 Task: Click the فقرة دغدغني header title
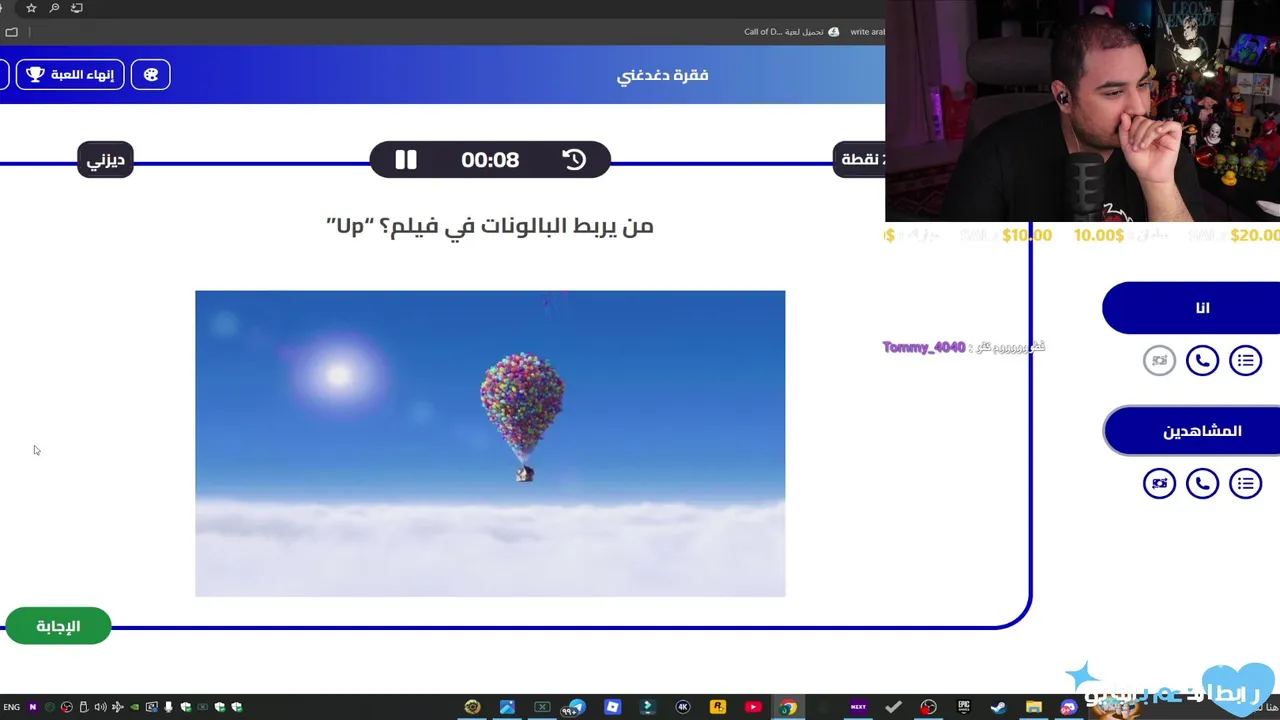coord(662,75)
